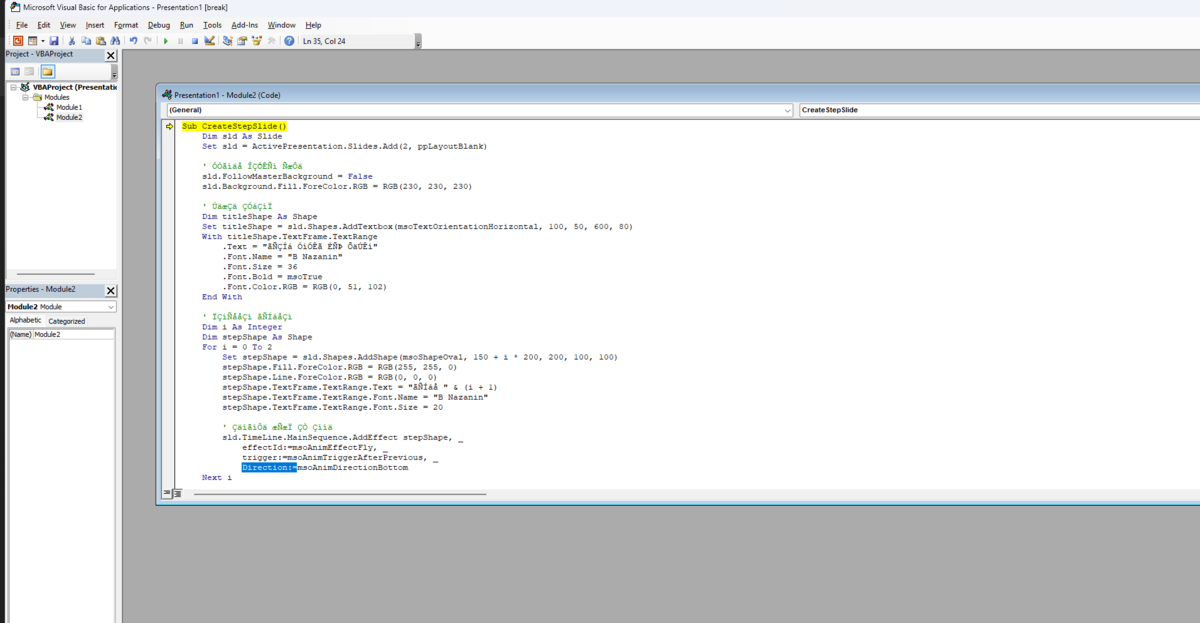The height and width of the screenshot is (623, 1200).
Task: Toggle Folders view in Project panel
Action: [47, 72]
